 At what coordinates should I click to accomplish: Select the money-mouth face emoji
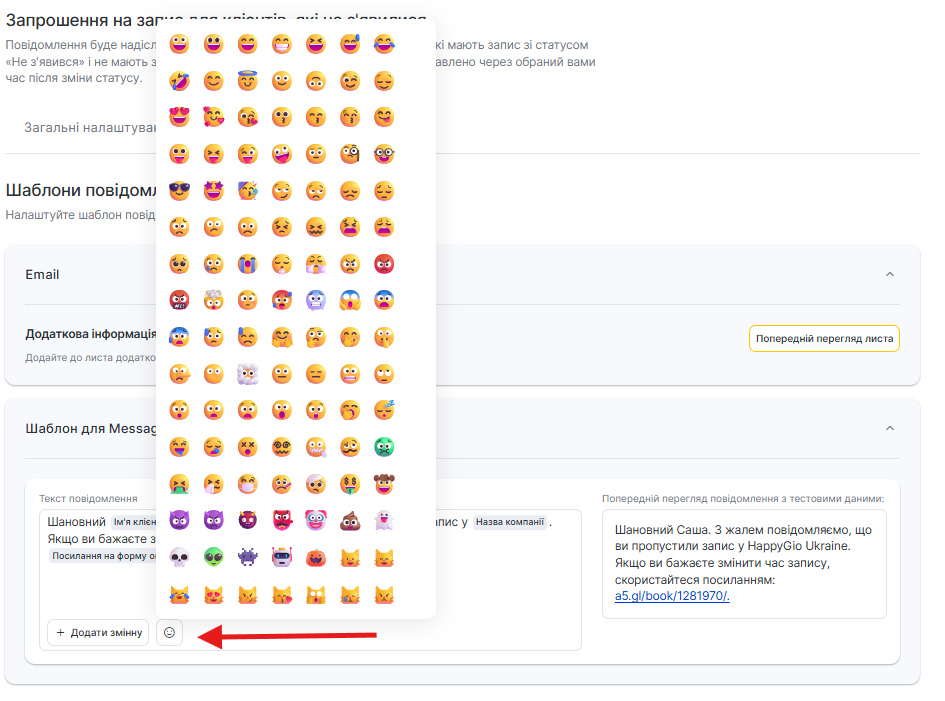point(350,483)
